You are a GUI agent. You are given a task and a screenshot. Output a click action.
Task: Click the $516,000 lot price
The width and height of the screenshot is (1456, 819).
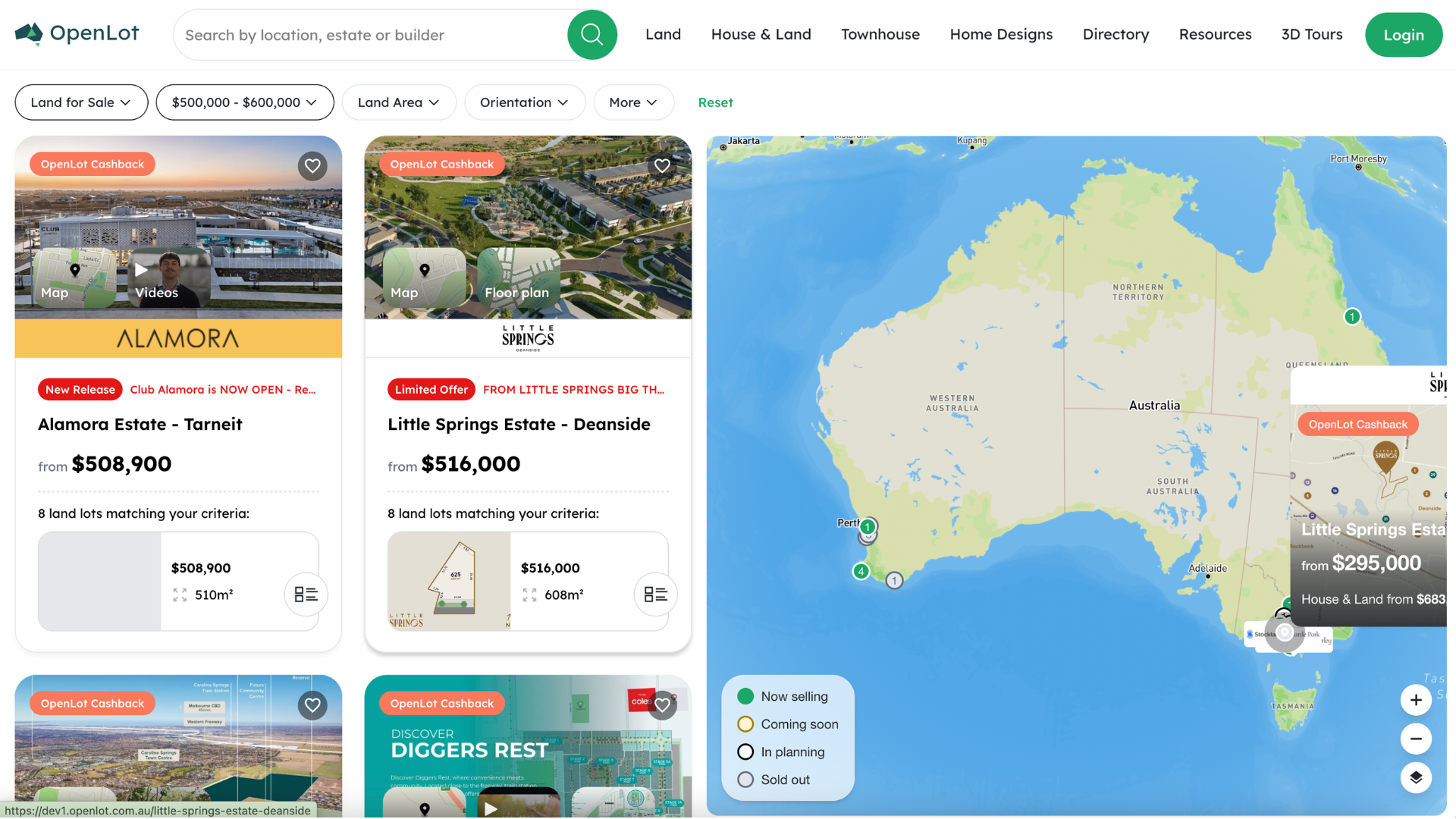[551, 568]
